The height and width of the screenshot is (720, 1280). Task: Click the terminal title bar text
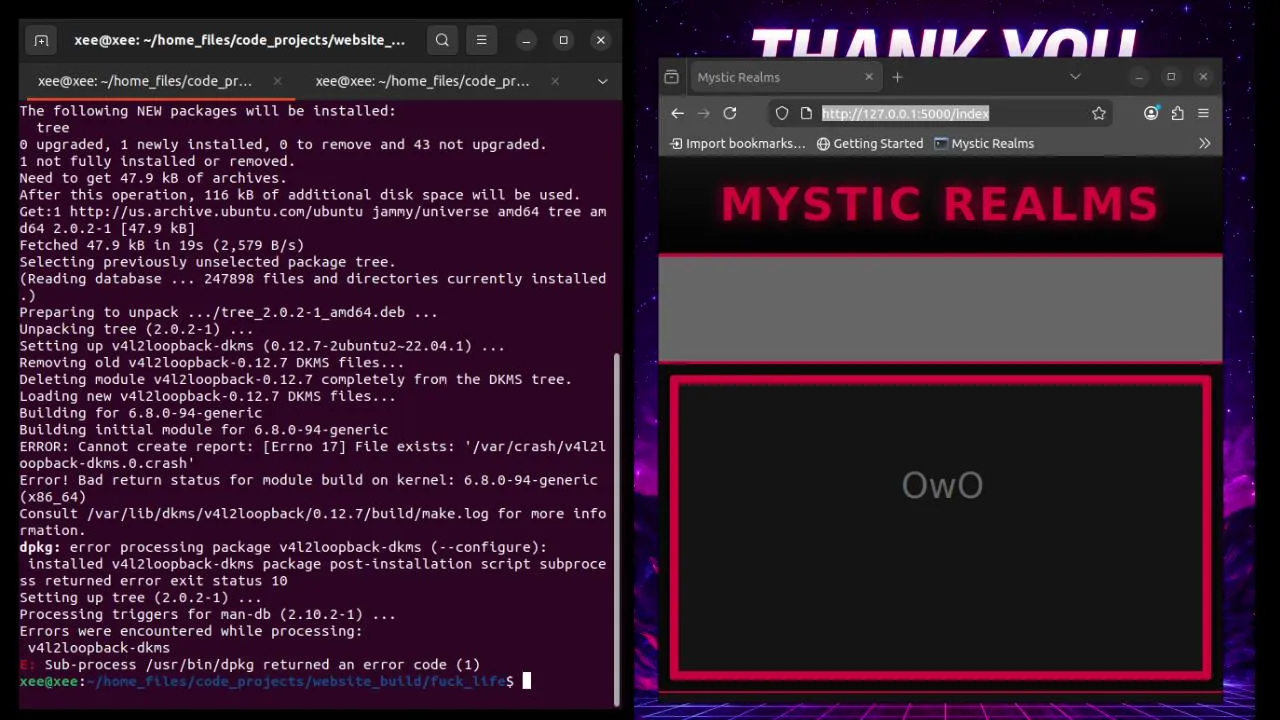pyautogui.click(x=239, y=40)
